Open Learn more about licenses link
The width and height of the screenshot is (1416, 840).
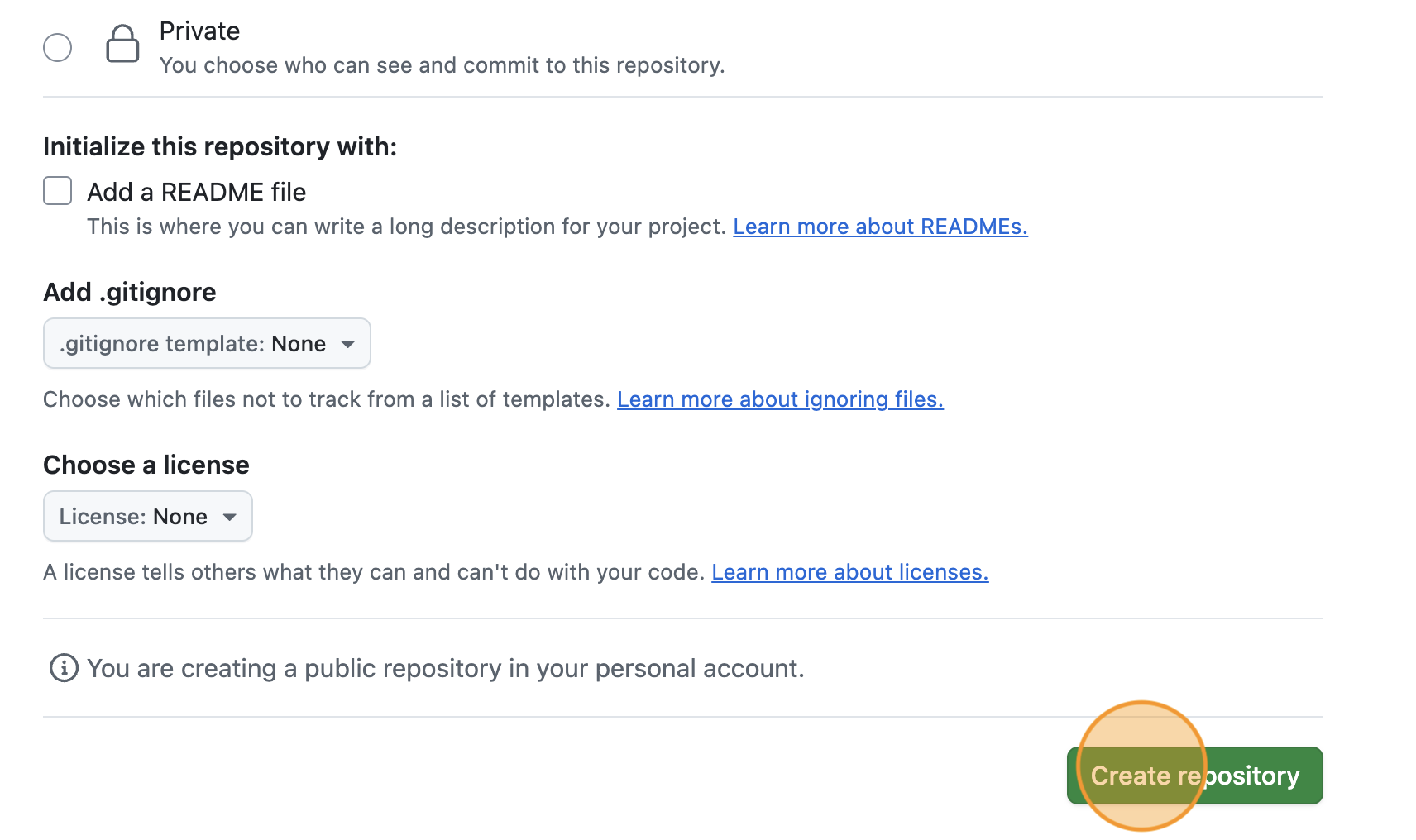(850, 571)
